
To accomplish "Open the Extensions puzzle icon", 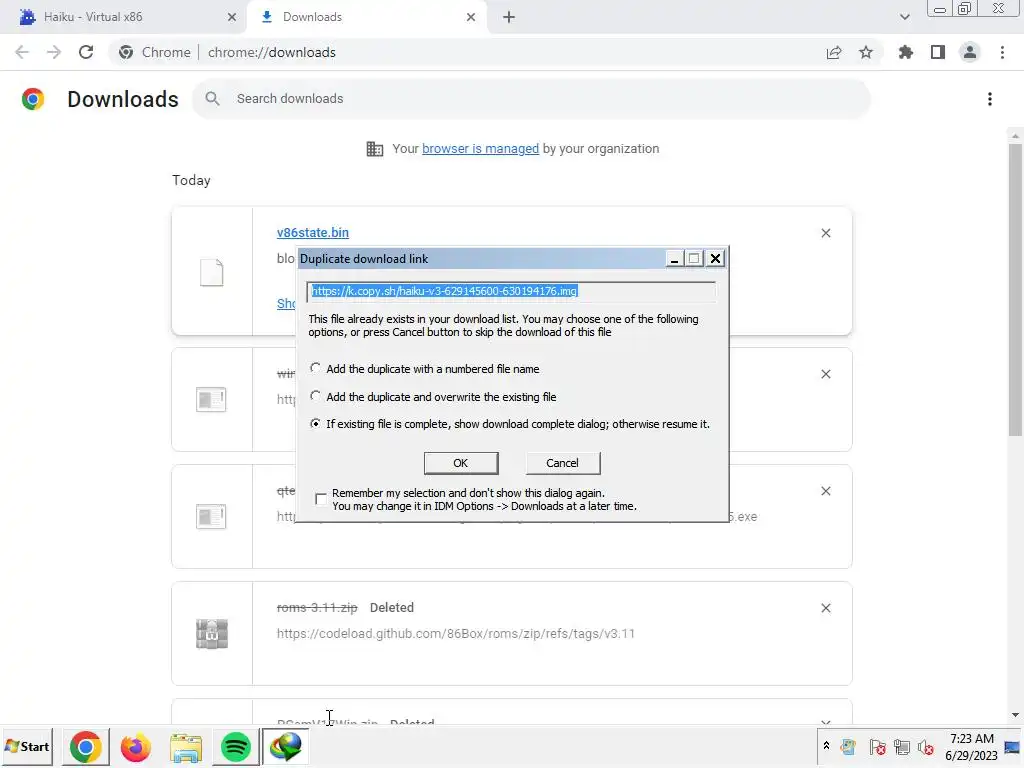I will click(x=906, y=52).
